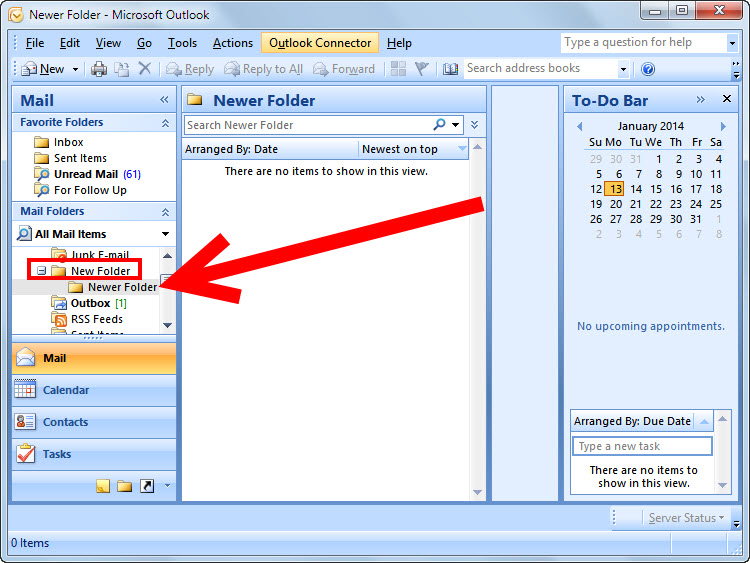Click the Notes icon in navigation pane
The height and width of the screenshot is (563, 750).
point(103,486)
